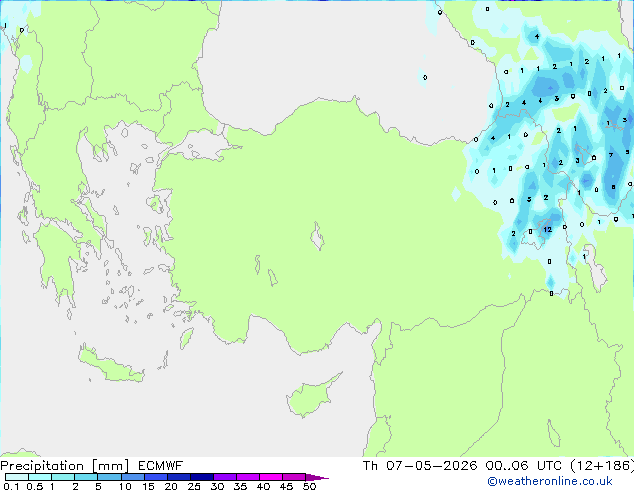Image resolution: width=634 pixels, height=490 pixels.
Task: Click the island of Crete on the map
Action: pyautogui.click(x=110, y=366)
